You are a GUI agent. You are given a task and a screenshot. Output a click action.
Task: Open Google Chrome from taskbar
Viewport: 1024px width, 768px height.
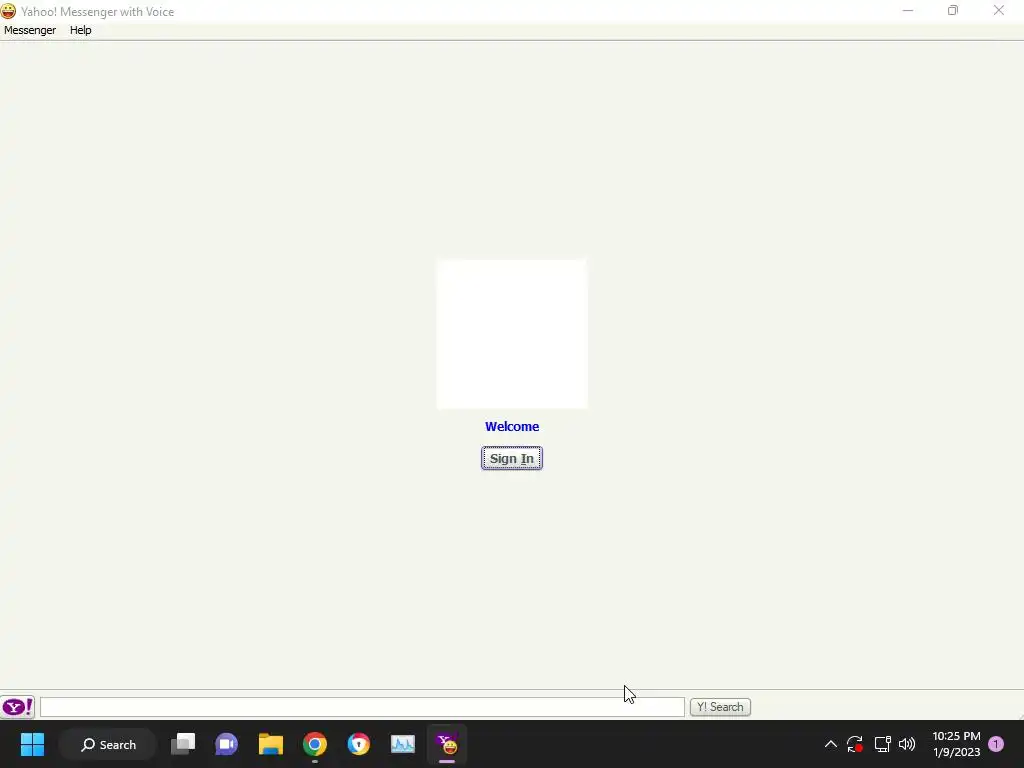[x=315, y=744]
